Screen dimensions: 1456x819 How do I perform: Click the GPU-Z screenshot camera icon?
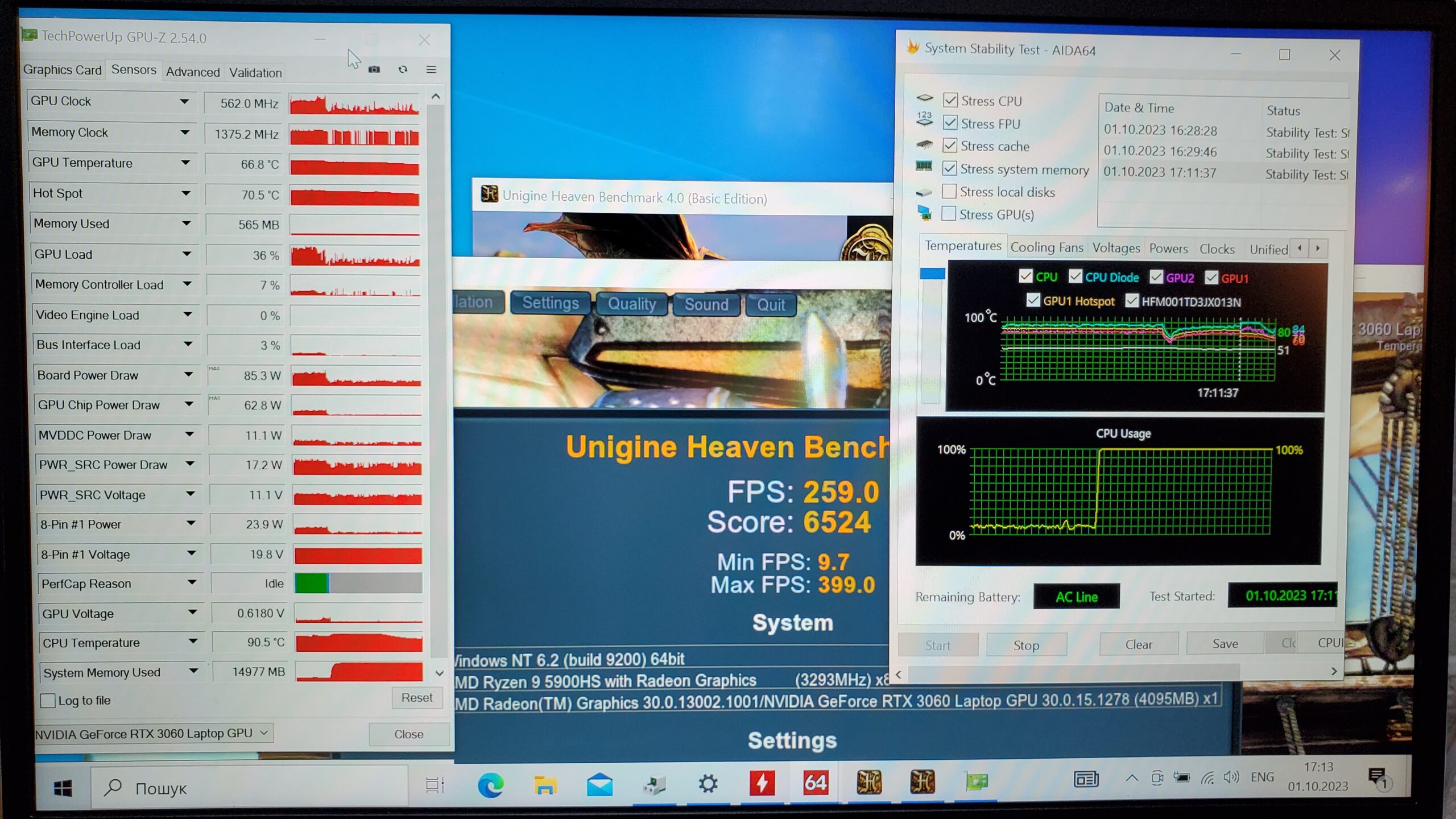click(374, 69)
